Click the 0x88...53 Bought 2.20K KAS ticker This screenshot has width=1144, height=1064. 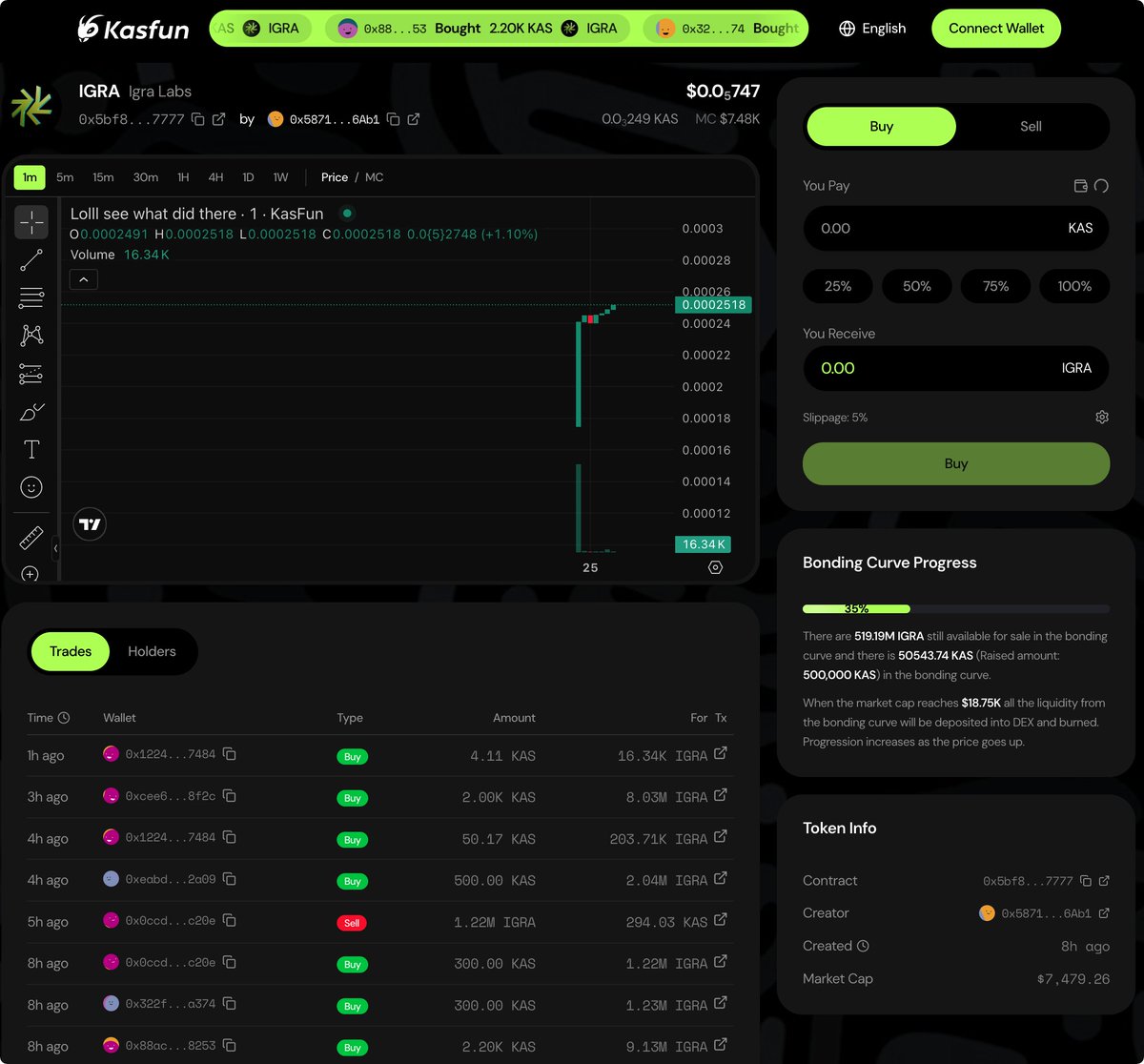click(x=476, y=29)
